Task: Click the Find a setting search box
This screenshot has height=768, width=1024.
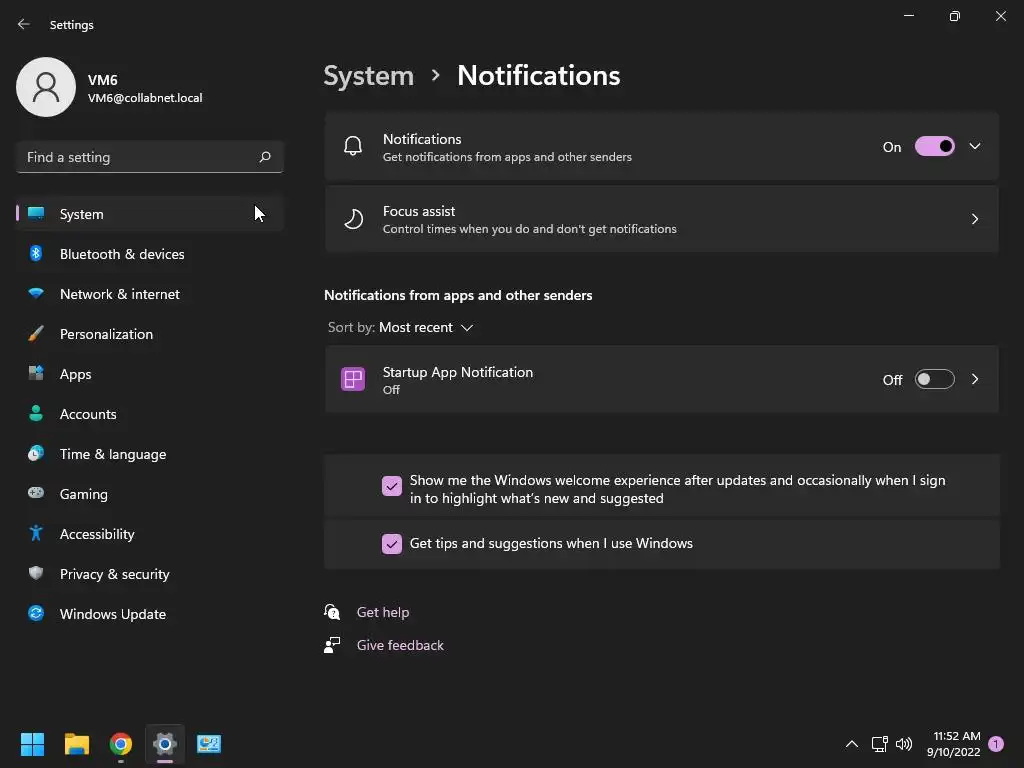Action: tap(138, 157)
